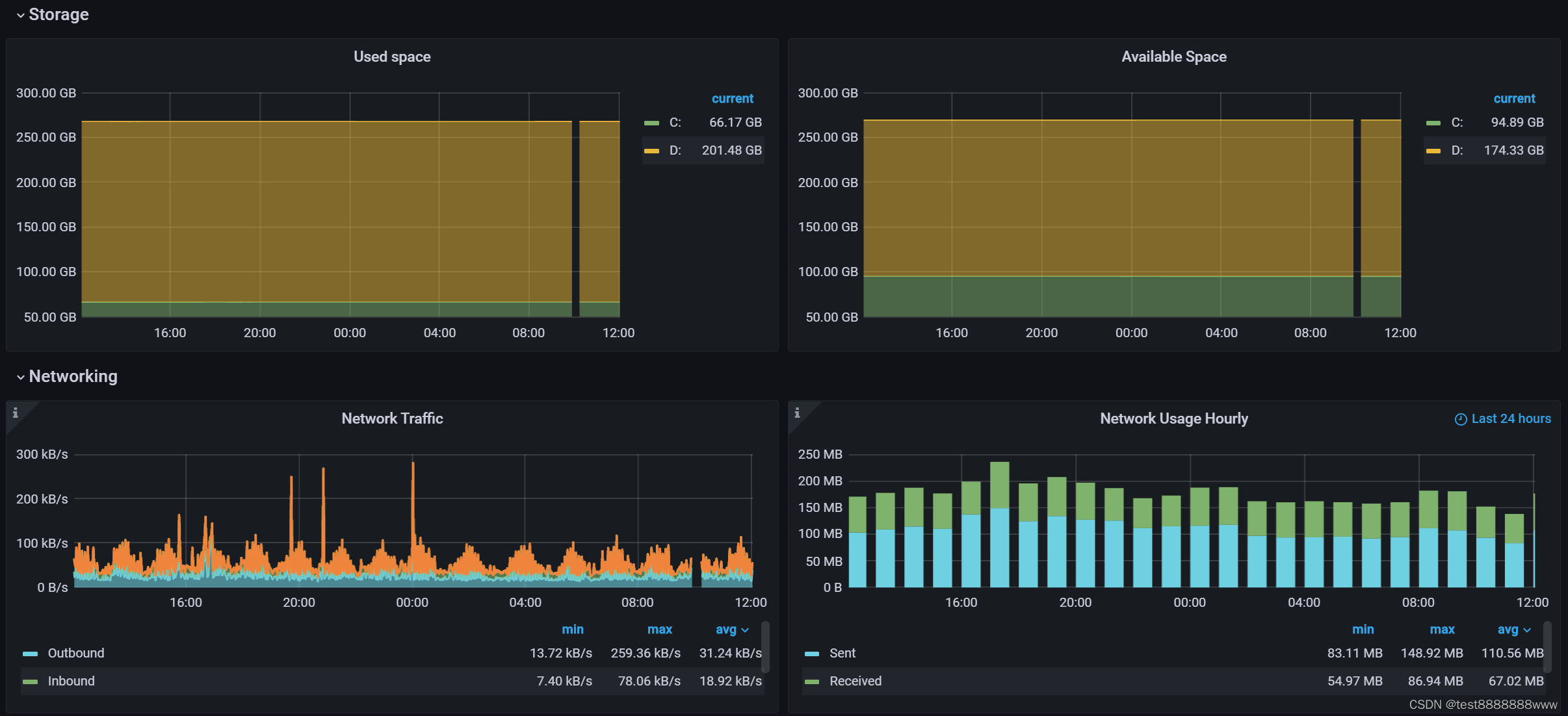Screen dimensions: 1568x716
Task: Toggle the Outbound series in legend
Action: (75, 653)
